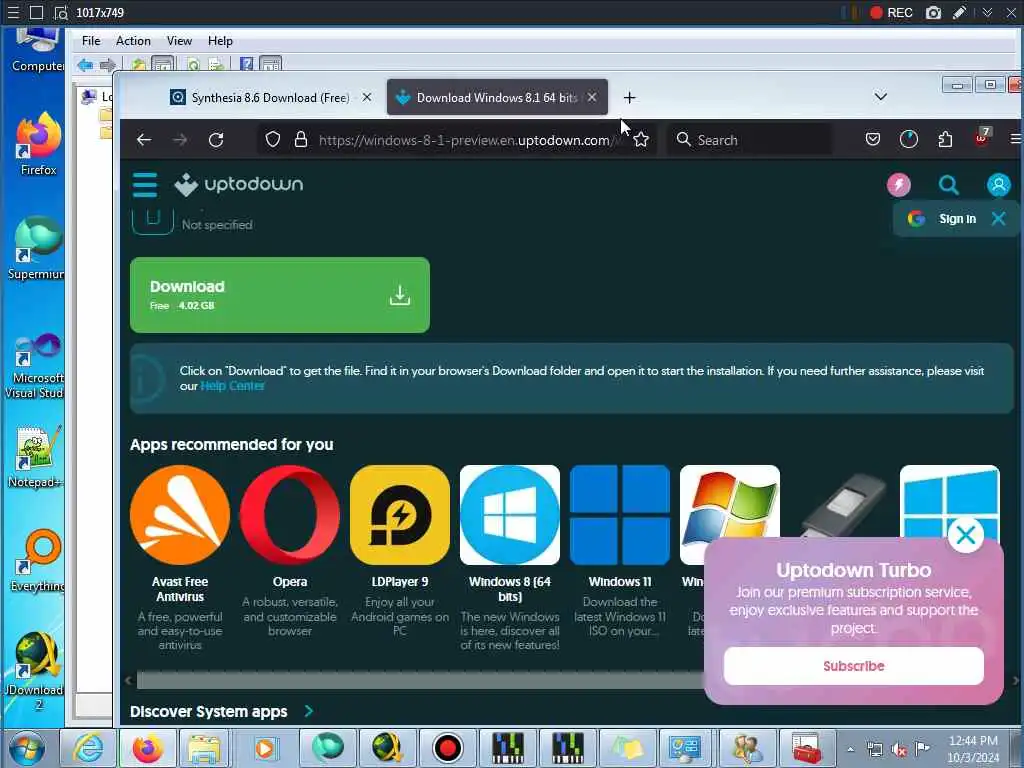Switch to Firefox on the taskbar
1024x768 pixels.
pos(148,748)
